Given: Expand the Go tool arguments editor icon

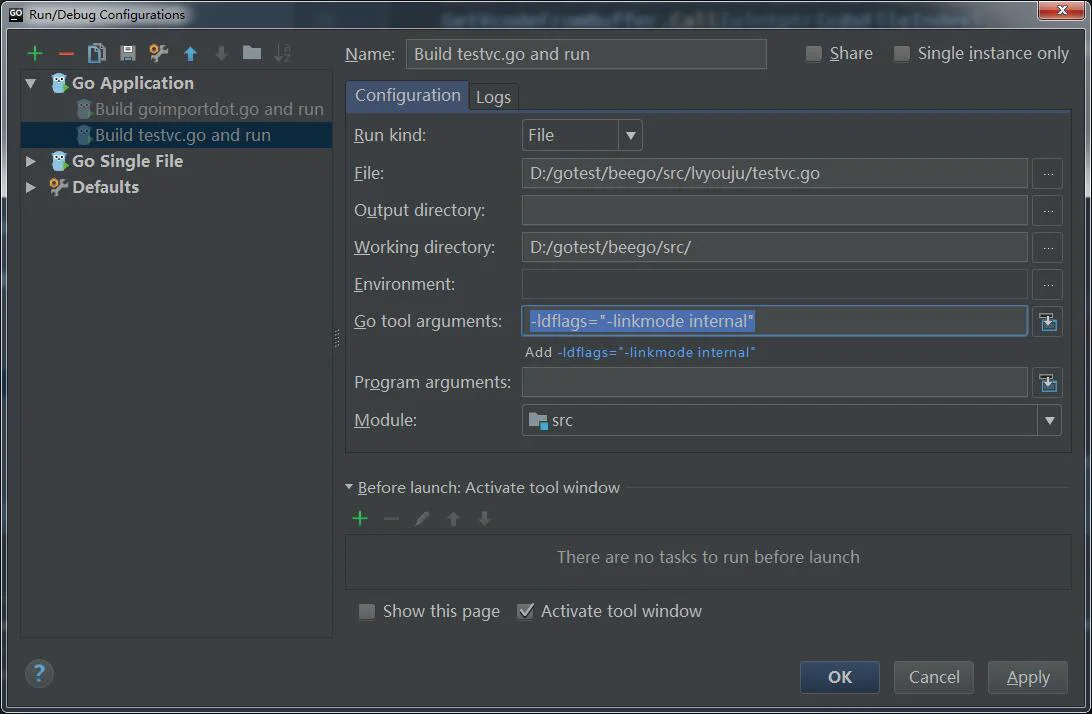Looking at the screenshot, I should pyautogui.click(x=1047, y=322).
